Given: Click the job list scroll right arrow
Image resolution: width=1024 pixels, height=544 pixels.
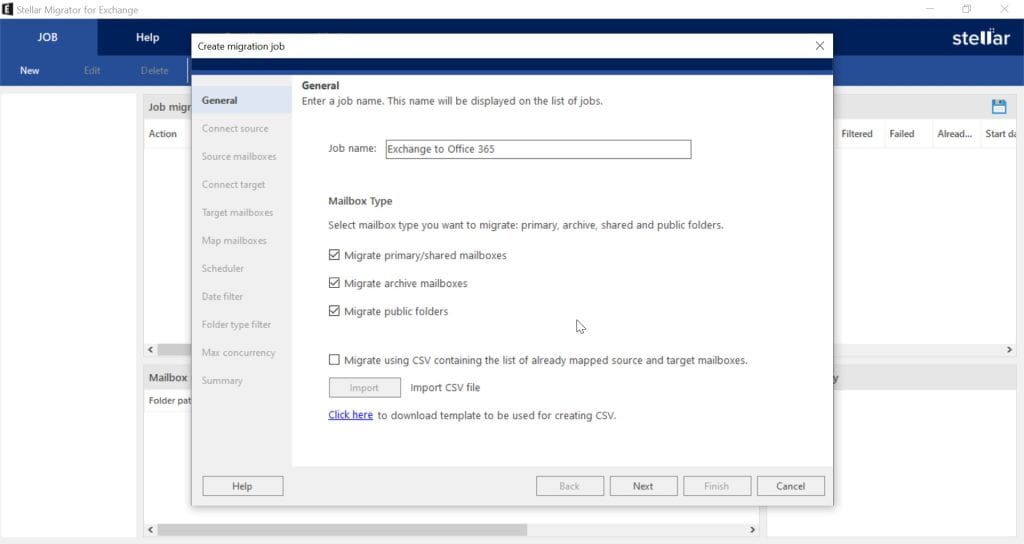Looking at the screenshot, I should tap(1009, 350).
